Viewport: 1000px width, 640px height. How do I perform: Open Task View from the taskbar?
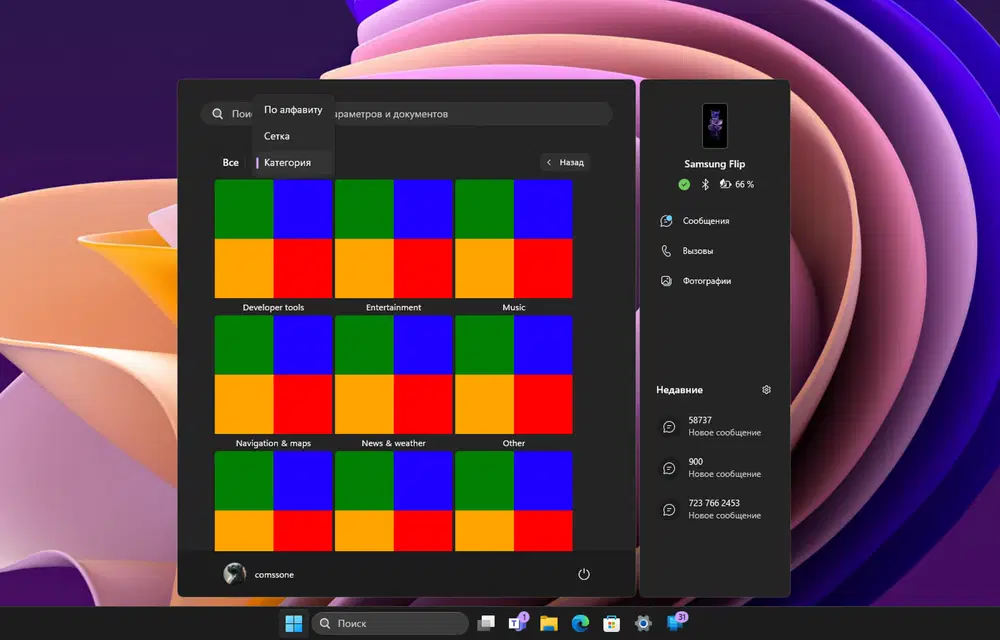pyautogui.click(x=486, y=623)
